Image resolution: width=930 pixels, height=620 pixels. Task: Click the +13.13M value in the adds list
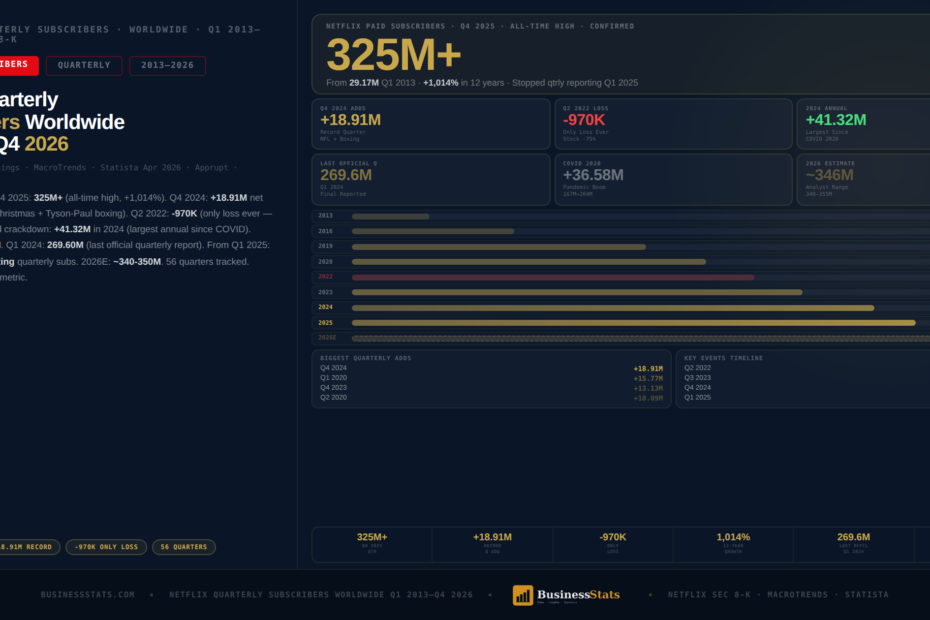click(648, 389)
